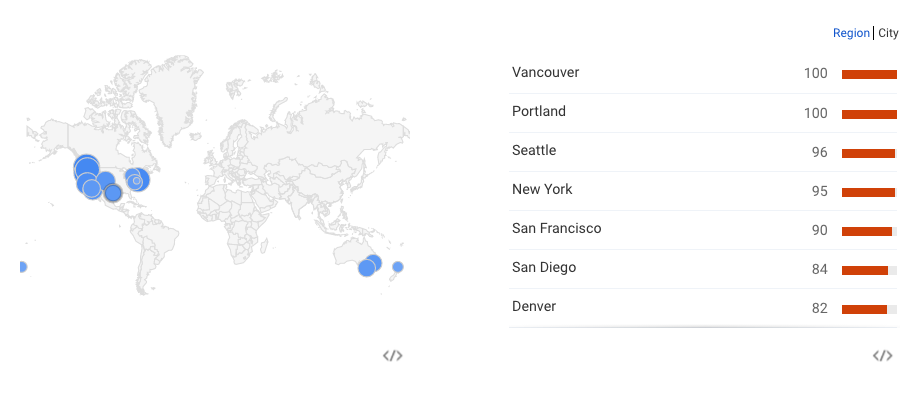Click the embed code icon under the city list
The height and width of the screenshot is (405, 921).
883,356
